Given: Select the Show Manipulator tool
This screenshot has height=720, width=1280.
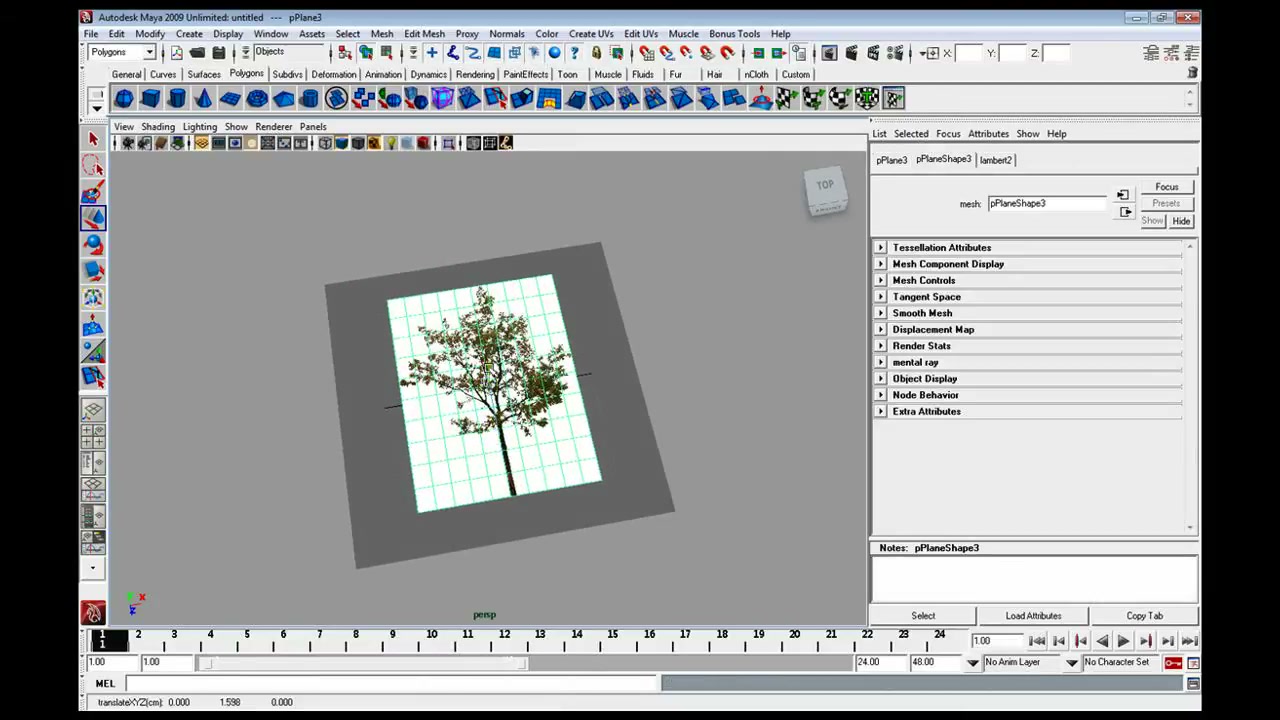Looking at the screenshot, I should (x=93, y=350).
